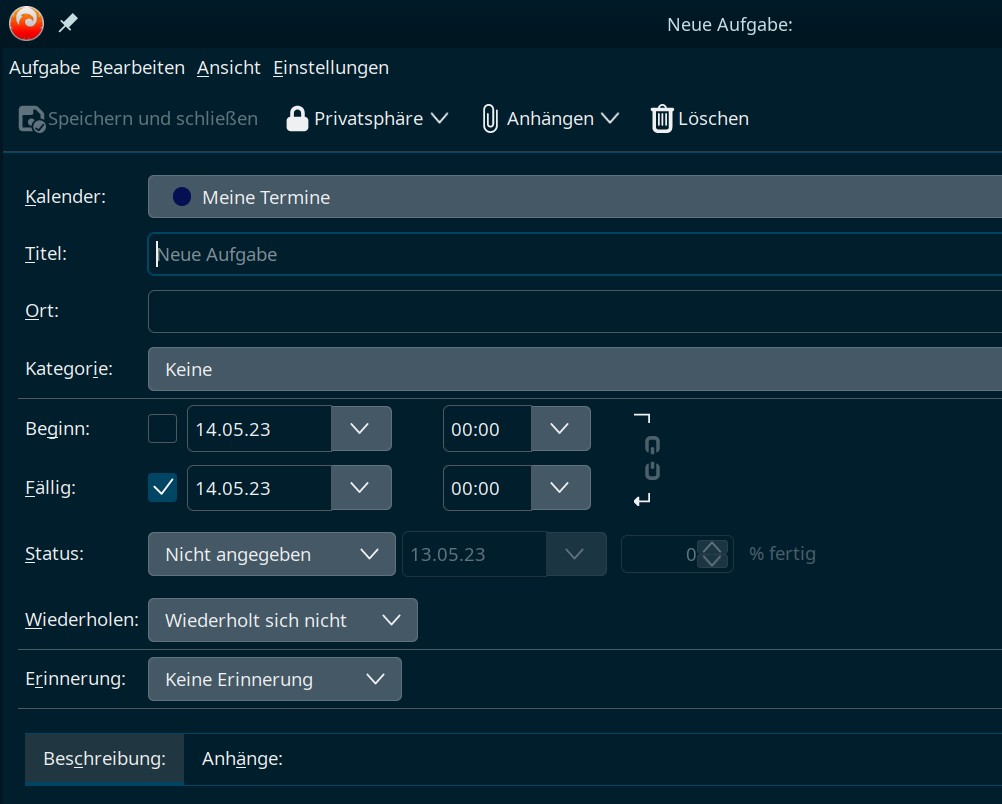
Task: Open the Wiederholt sich nicht dropdown
Action: [282, 620]
